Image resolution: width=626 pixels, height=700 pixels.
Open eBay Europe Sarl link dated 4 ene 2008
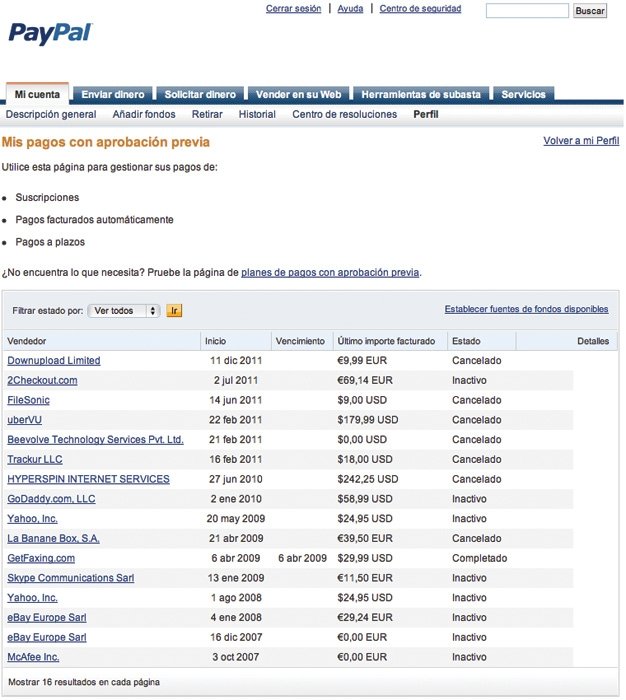(46, 617)
